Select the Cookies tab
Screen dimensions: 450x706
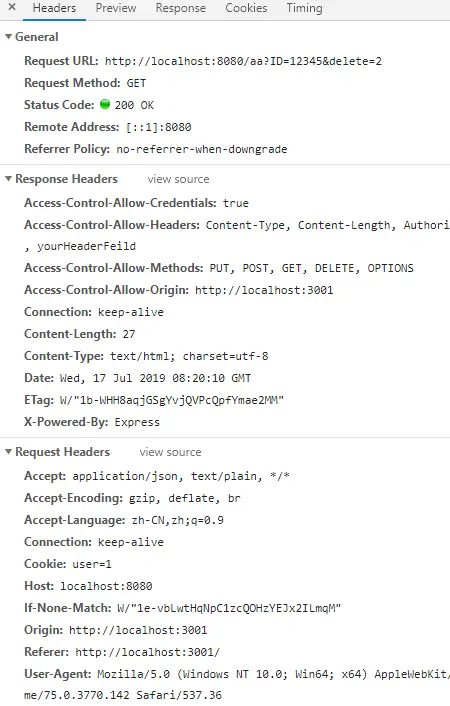coord(246,8)
